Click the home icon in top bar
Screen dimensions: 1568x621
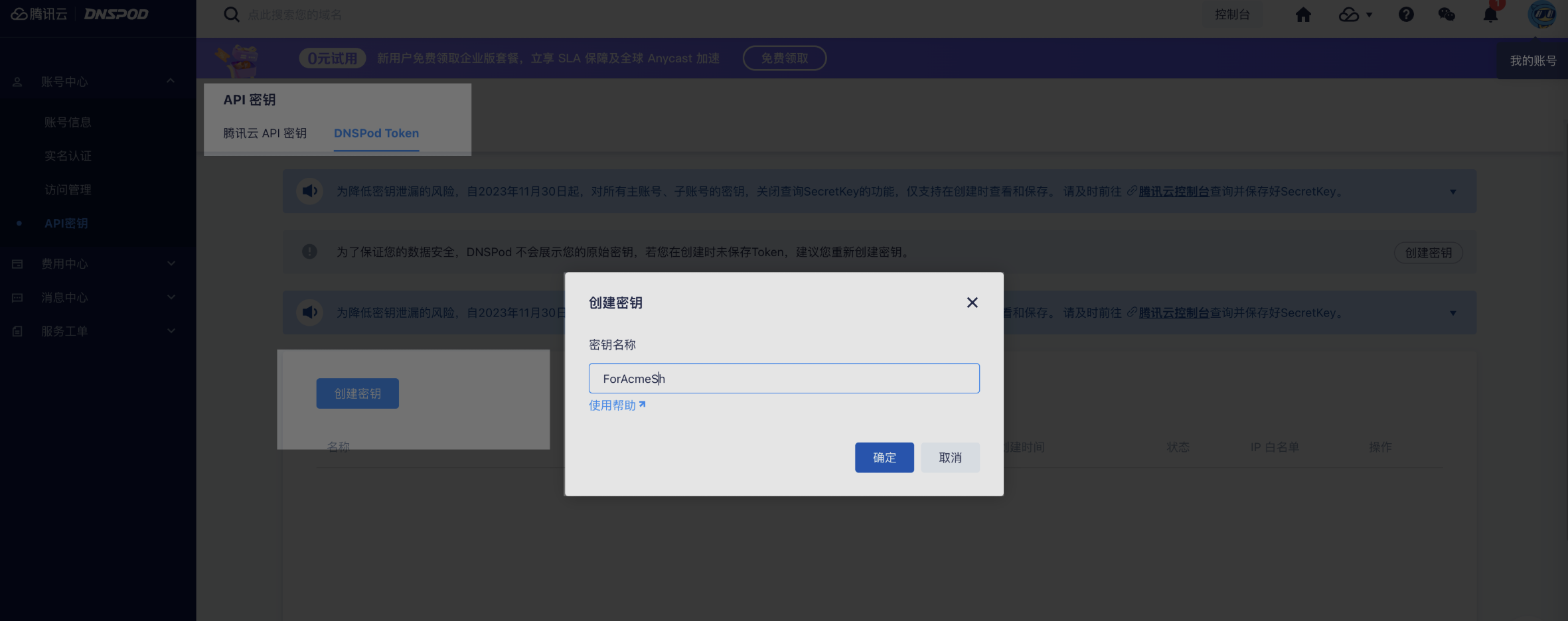1302,15
